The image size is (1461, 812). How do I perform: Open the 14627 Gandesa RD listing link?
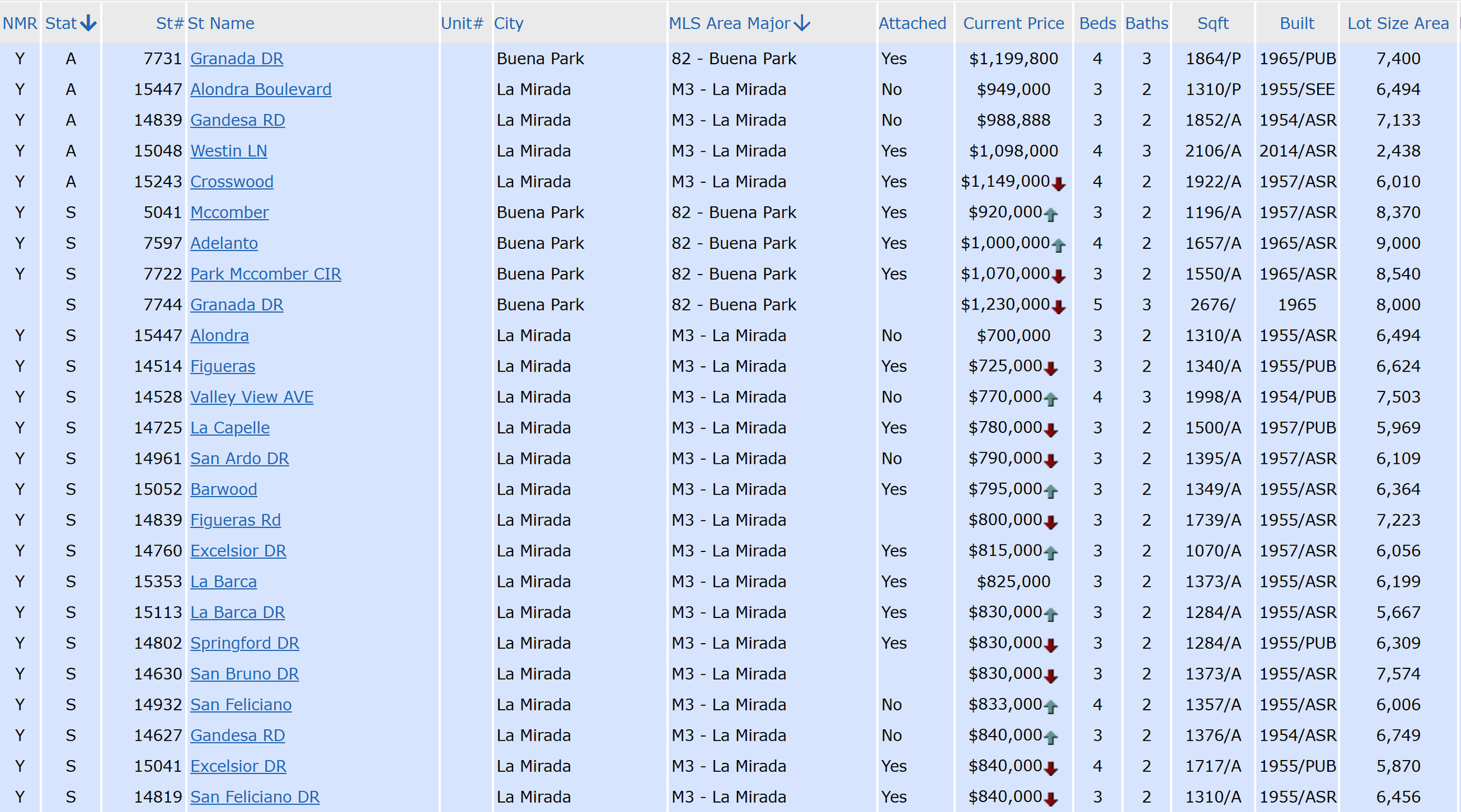coord(237,735)
